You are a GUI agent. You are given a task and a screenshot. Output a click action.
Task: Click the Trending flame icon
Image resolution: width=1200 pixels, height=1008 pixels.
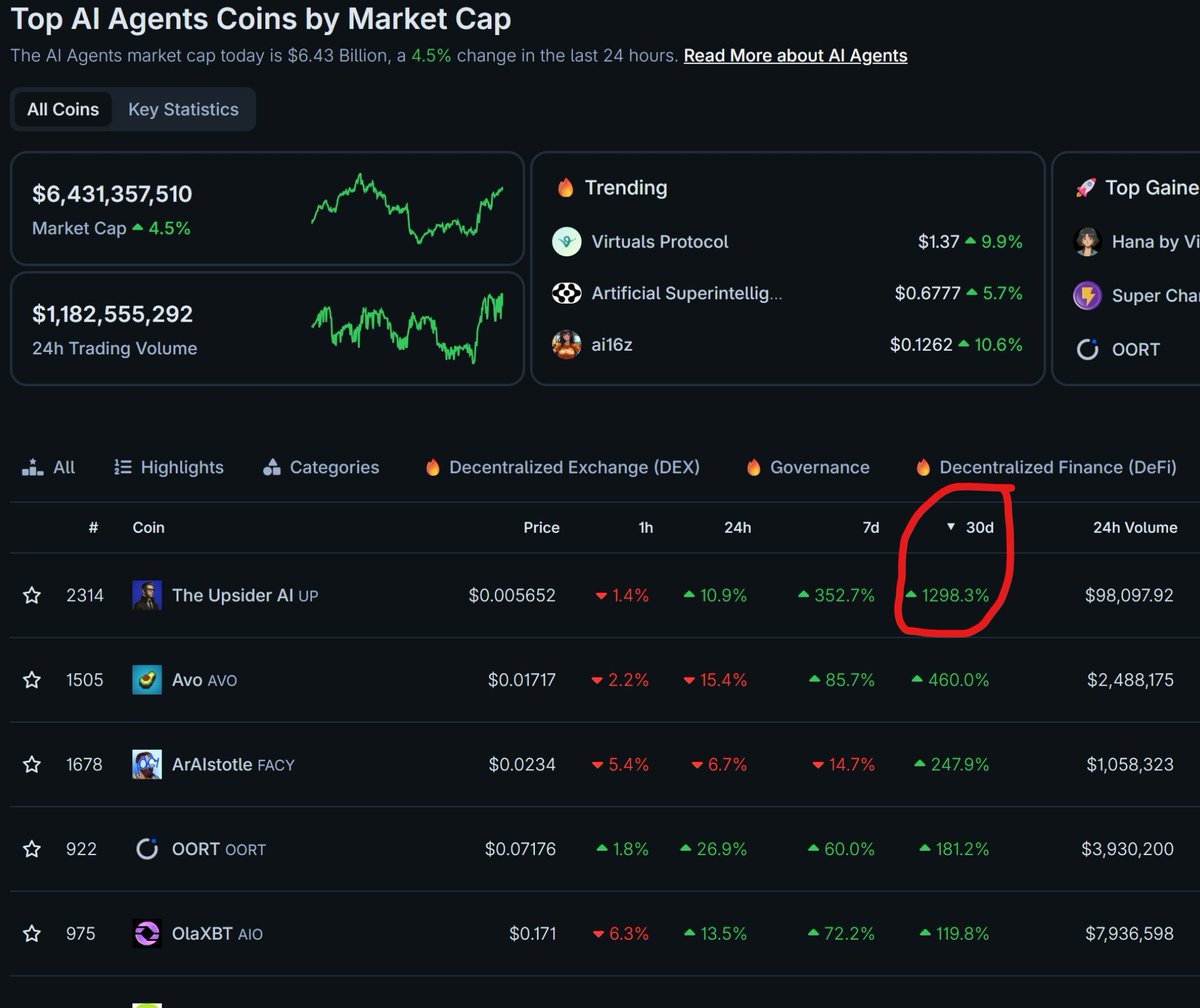pyautogui.click(x=567, y=188)
